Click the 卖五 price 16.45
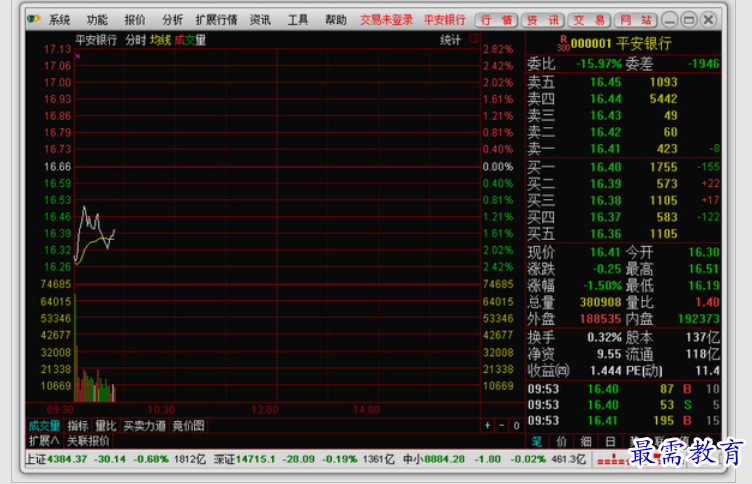 click(605, 82)
